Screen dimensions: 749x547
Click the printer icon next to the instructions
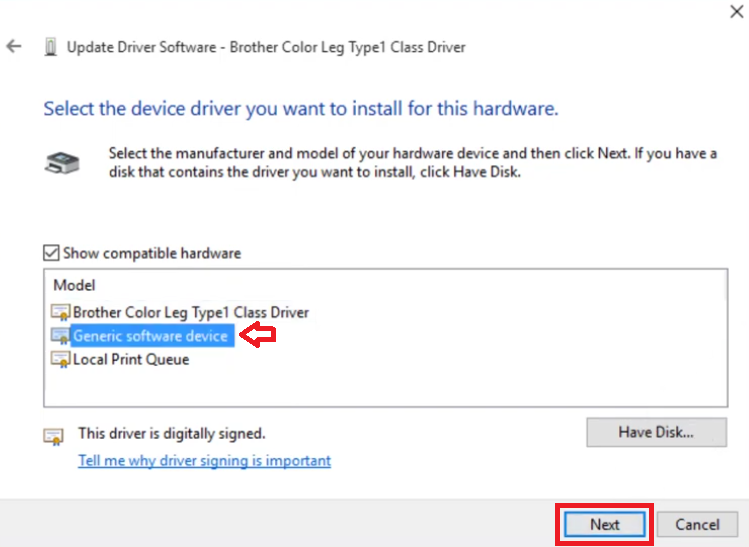pos(62,163)
